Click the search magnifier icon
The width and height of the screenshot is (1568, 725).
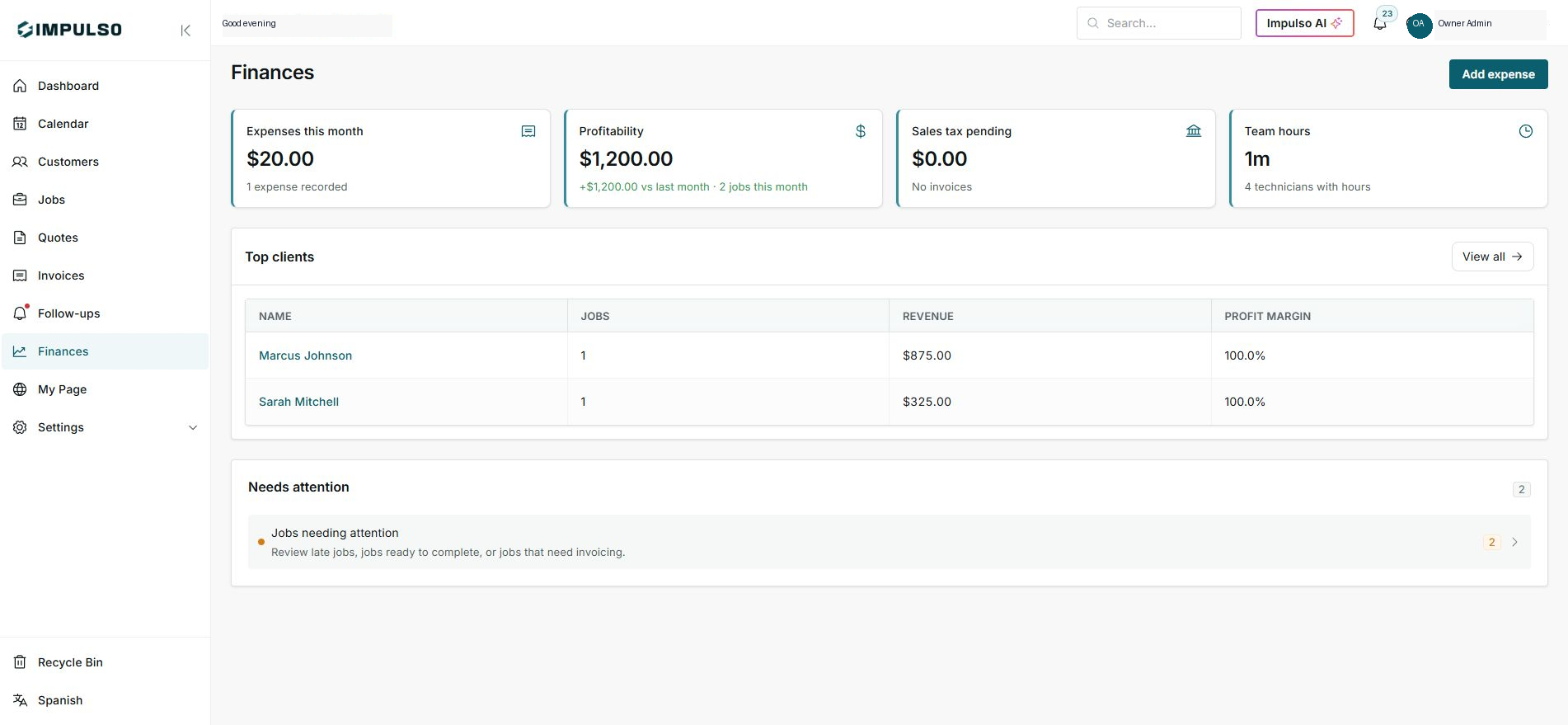coord(1093,23)
